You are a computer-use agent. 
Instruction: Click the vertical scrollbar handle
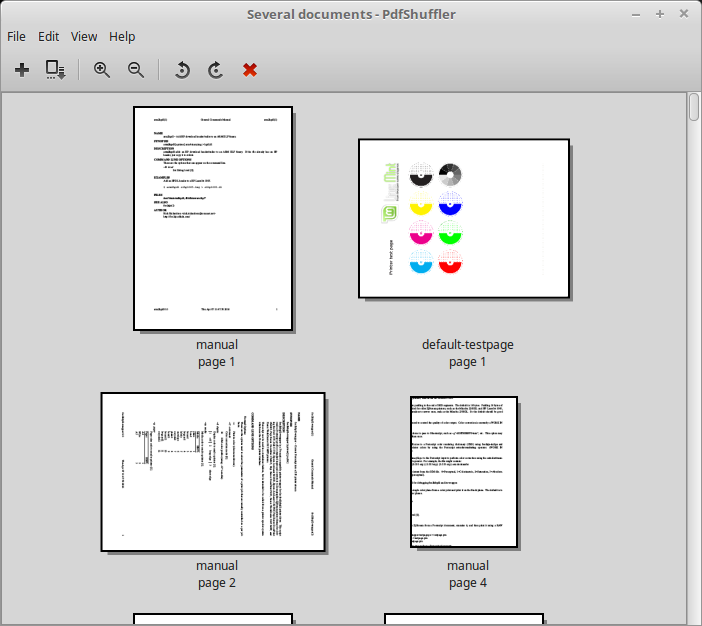pos(693,107)
